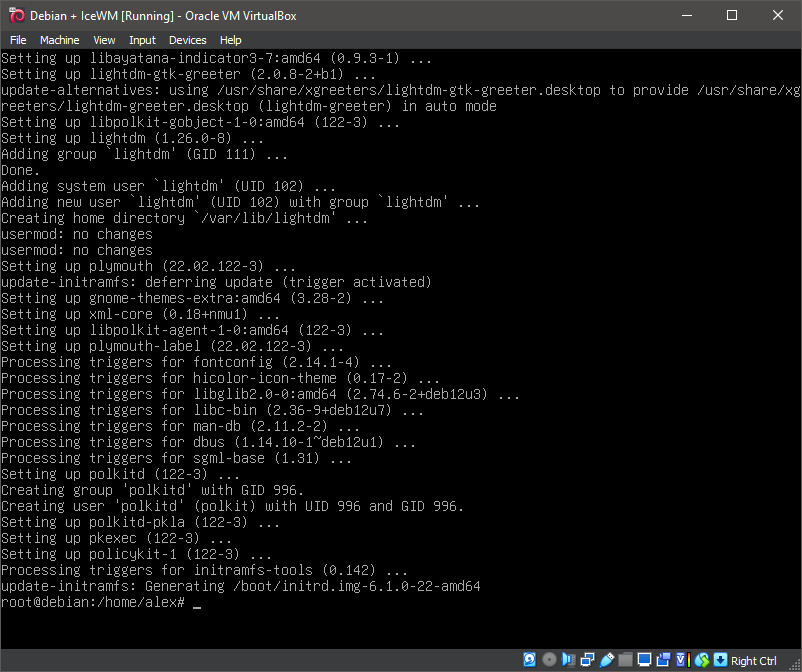
Task: Click the USB devices status icon
Action: (x=606, y=660)
